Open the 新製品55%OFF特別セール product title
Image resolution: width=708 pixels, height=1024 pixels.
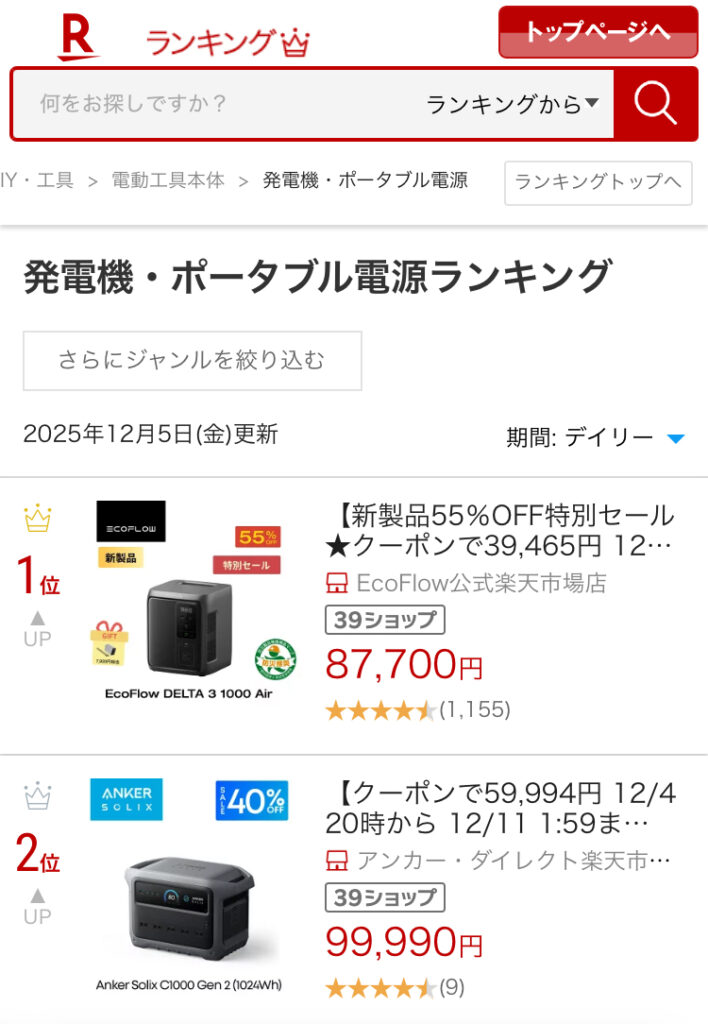pyautogui.click(x=501, y=531)
